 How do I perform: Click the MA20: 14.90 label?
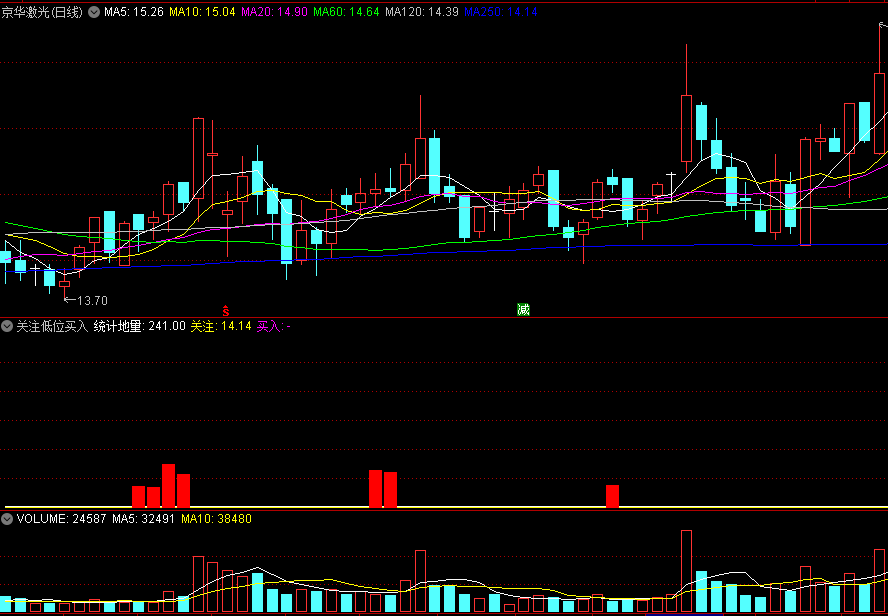274,12
